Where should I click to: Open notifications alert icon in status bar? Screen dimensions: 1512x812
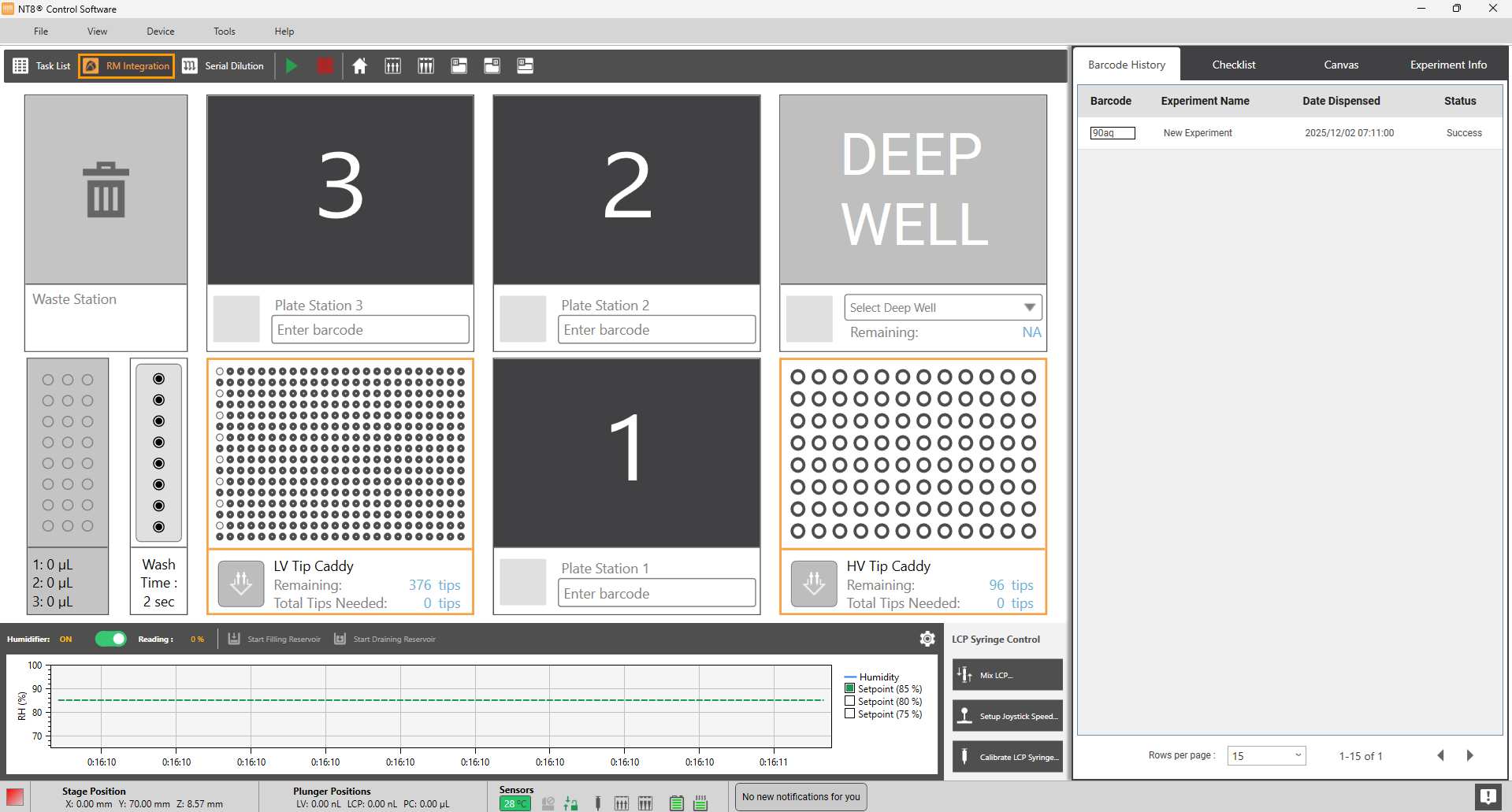point(1488,796)
